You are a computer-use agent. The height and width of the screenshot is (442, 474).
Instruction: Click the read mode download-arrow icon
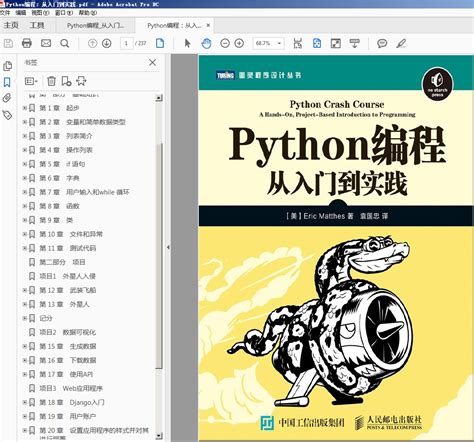[354, 43]
